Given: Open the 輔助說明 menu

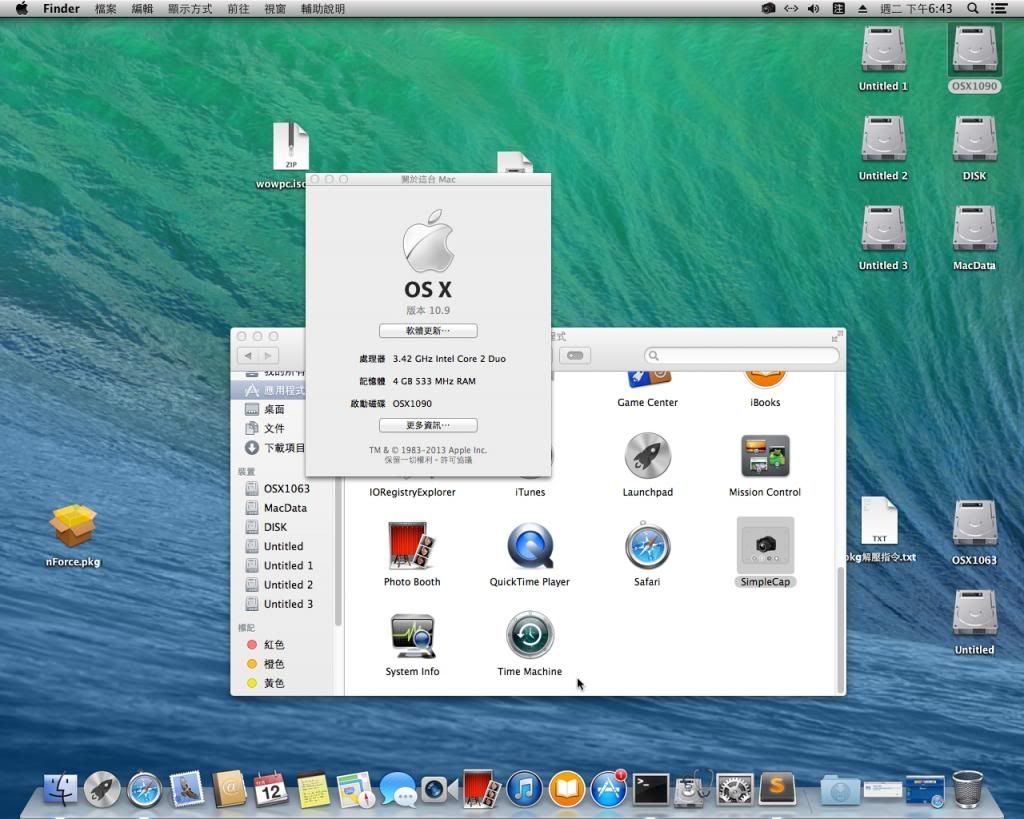Looking at the screenshot, I should (323, 8).
